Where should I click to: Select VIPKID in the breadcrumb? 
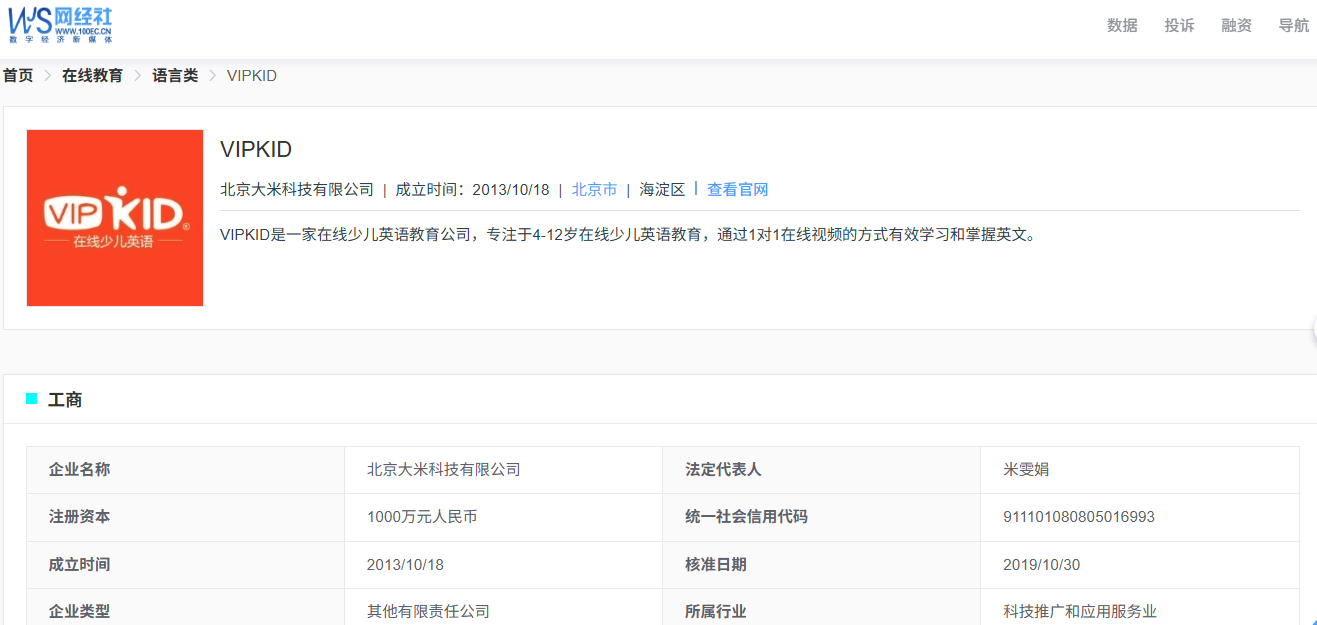click(x=252, y=76)
